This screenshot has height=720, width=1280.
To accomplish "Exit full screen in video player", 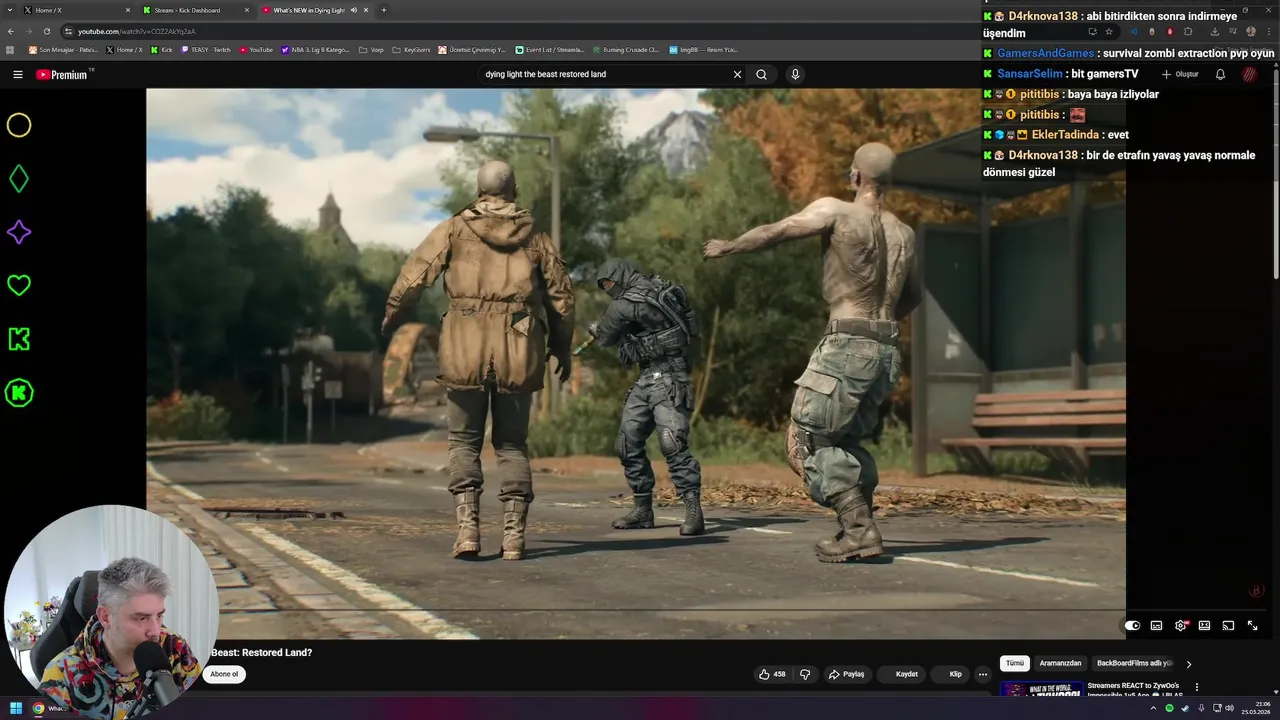I will [1252, 625].
